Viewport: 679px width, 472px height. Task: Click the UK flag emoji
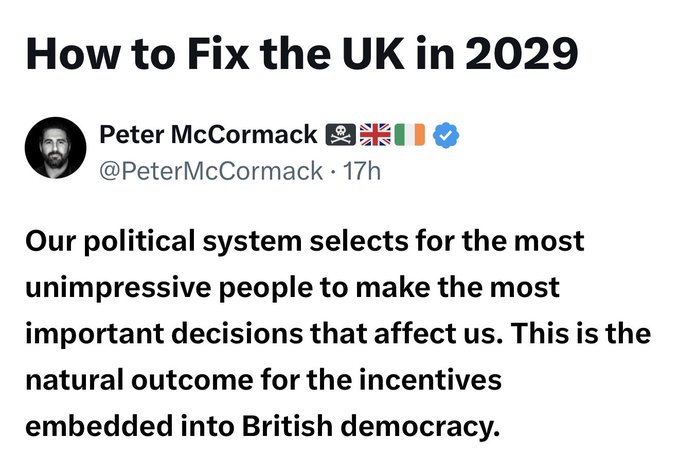(376, 134)
